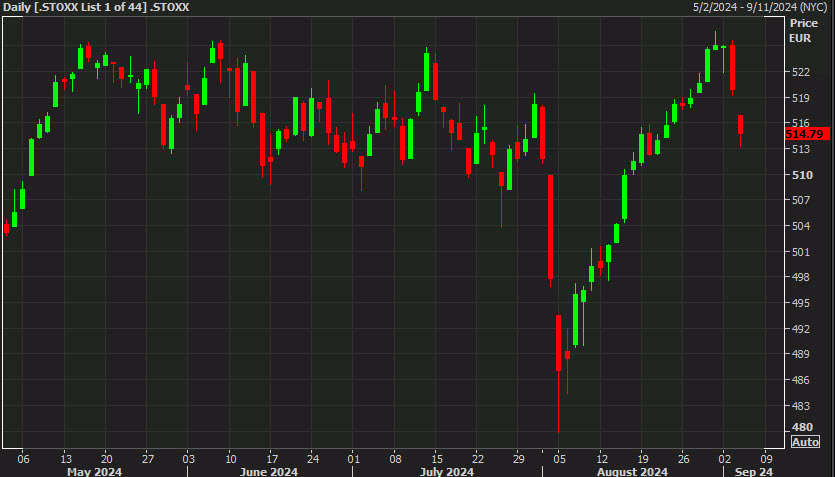Click the 09 date tick in September
This screenshot has height=477, width=835.
(x=766, y=459)
